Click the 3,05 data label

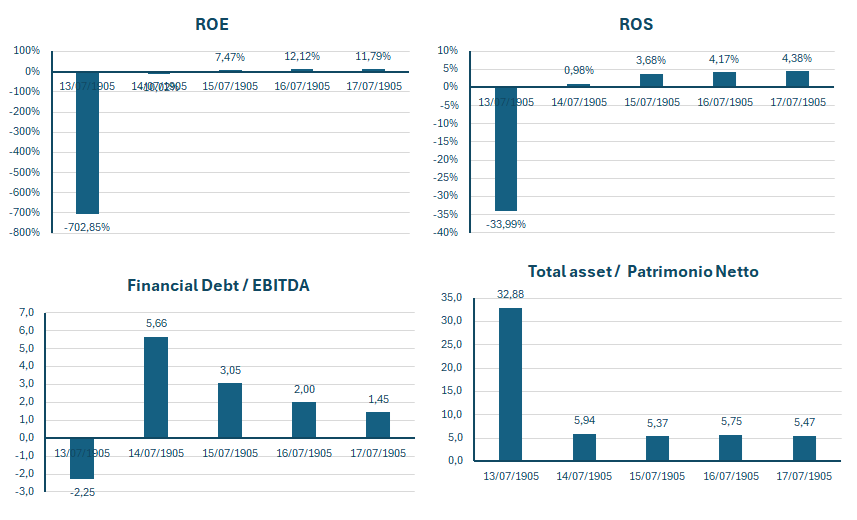click(x=230, y=370)
